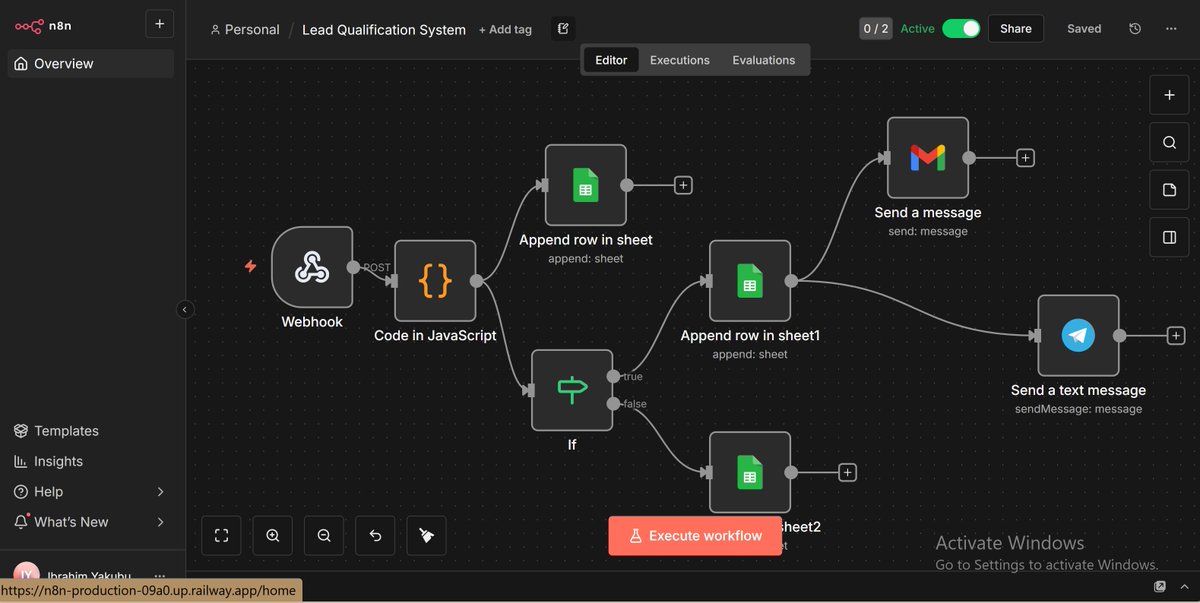Open the Append row in sheet1 node
Image resolution: width=1200 pixels, height=603 pixels.
pos(750,281)
